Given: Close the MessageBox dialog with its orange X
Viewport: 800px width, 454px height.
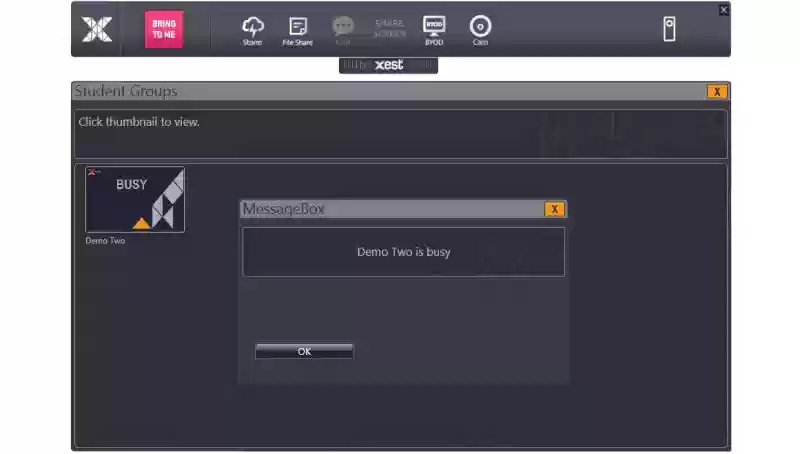Looking at the screenshot, I should (x=555, y=209).
